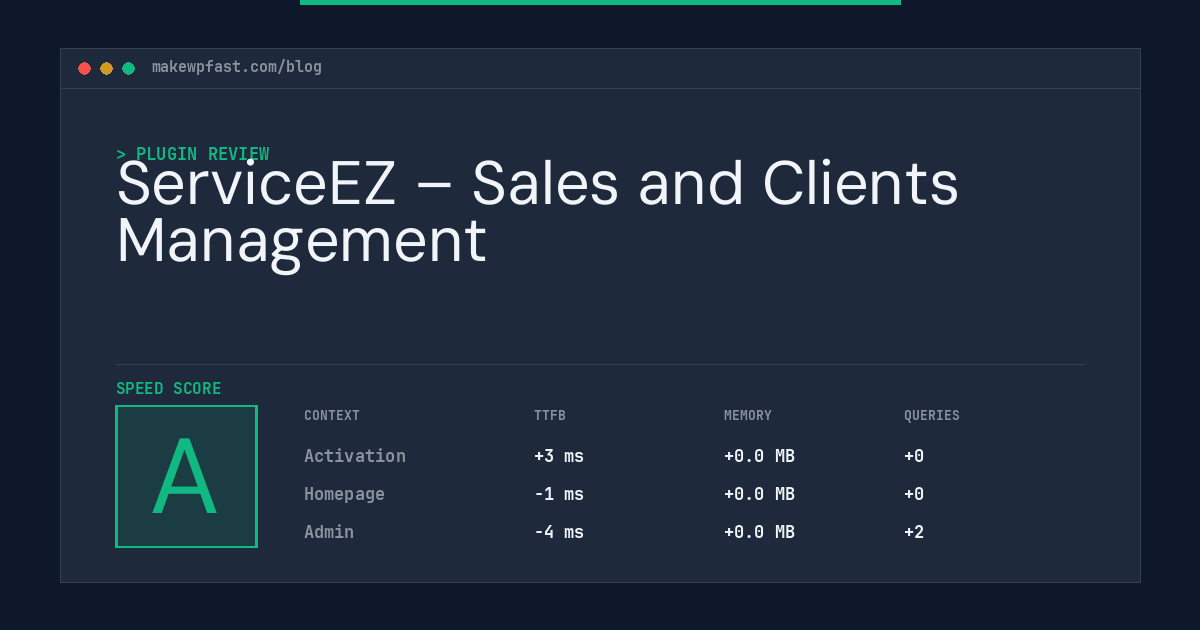Click the Admin queries value +2

coord(914,532)
